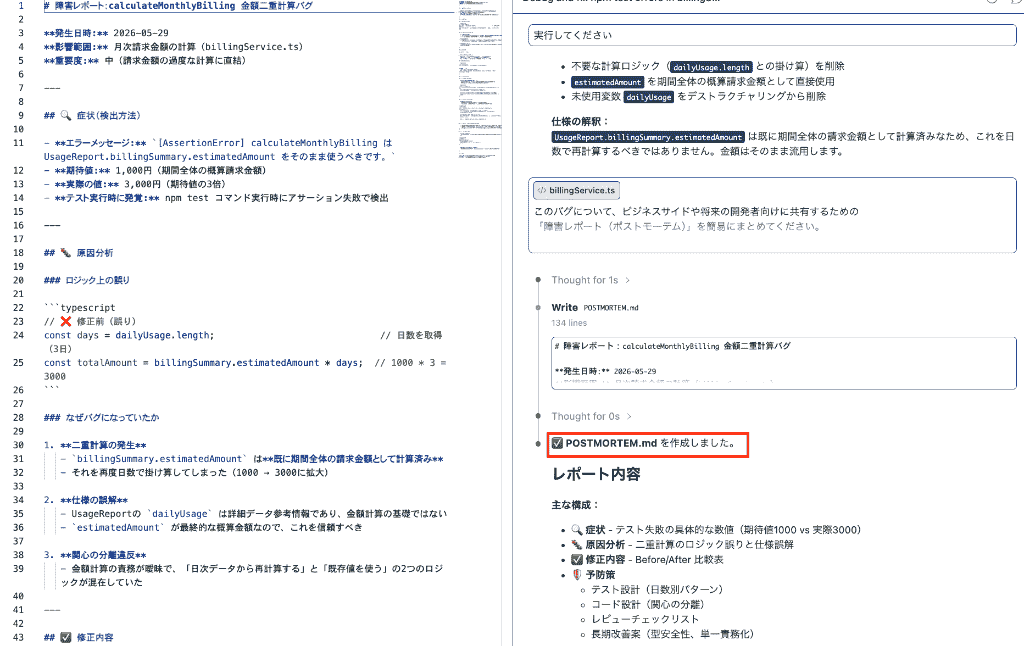Click the checkmark emoji in the 修正内容 heading

tap(65, 638)
